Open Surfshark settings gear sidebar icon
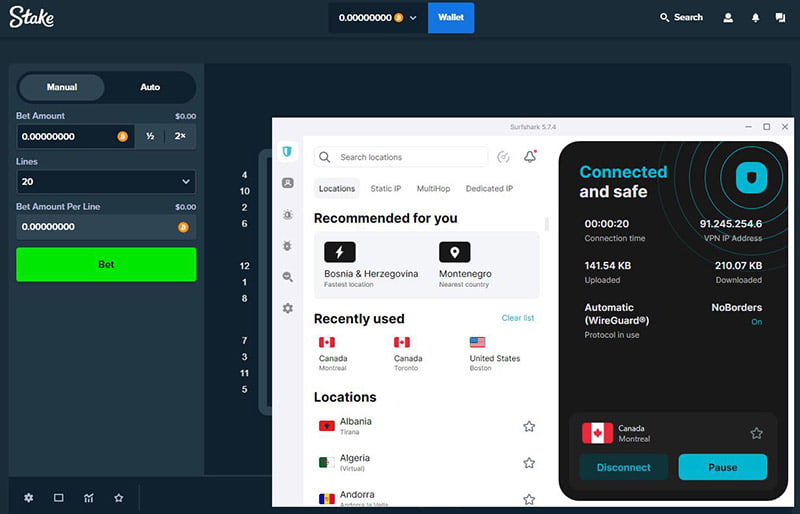This screenshot has height=514, width=800. point(288,308)
